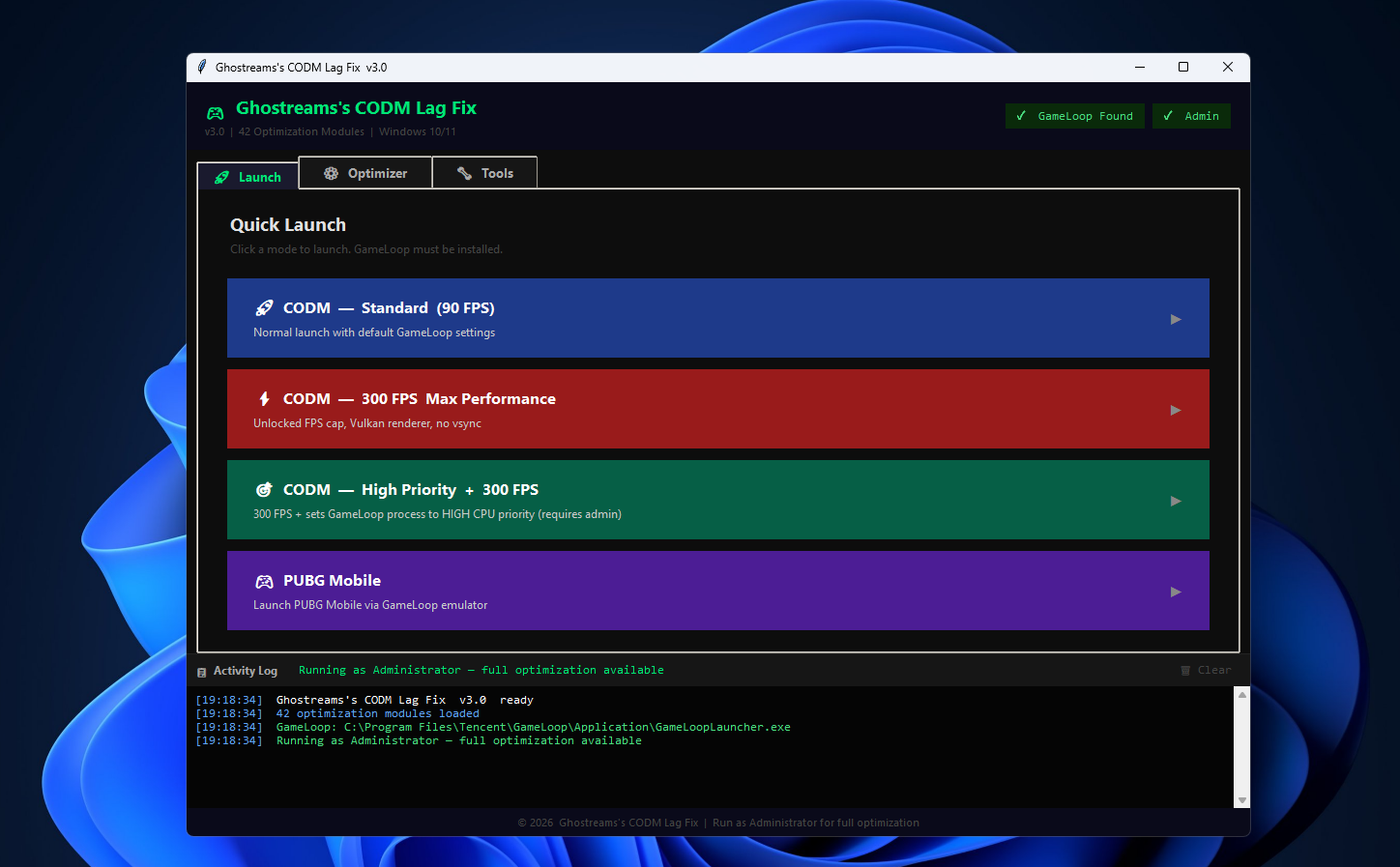The height and width of the screenshot is (867, 1400).
Task: Click the target icon on High Priority card
Action: [264, 490]
